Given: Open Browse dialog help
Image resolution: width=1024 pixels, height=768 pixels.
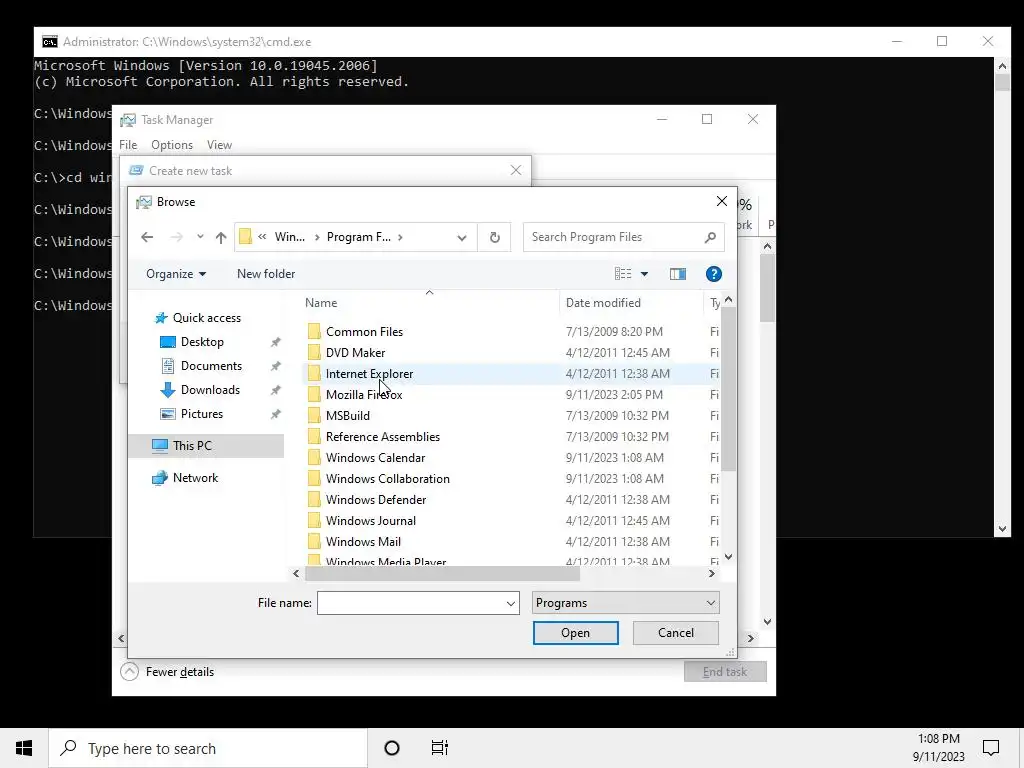Looking at the screenshot, I should (713, 274).
